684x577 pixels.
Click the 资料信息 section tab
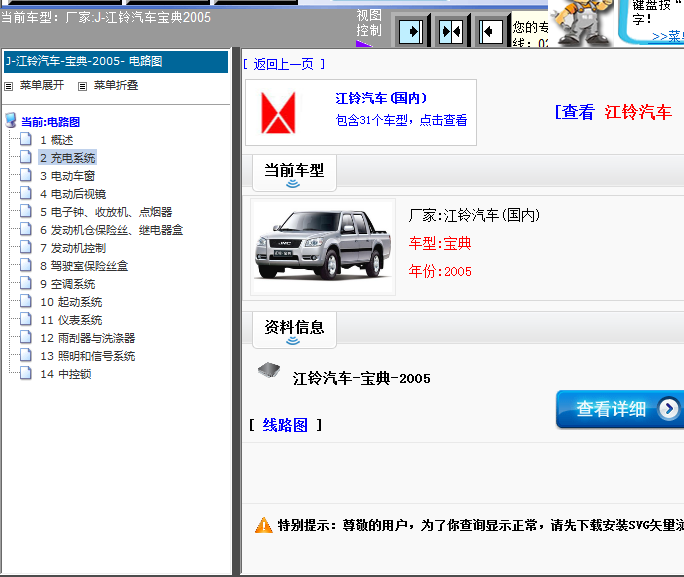(294, 330)
